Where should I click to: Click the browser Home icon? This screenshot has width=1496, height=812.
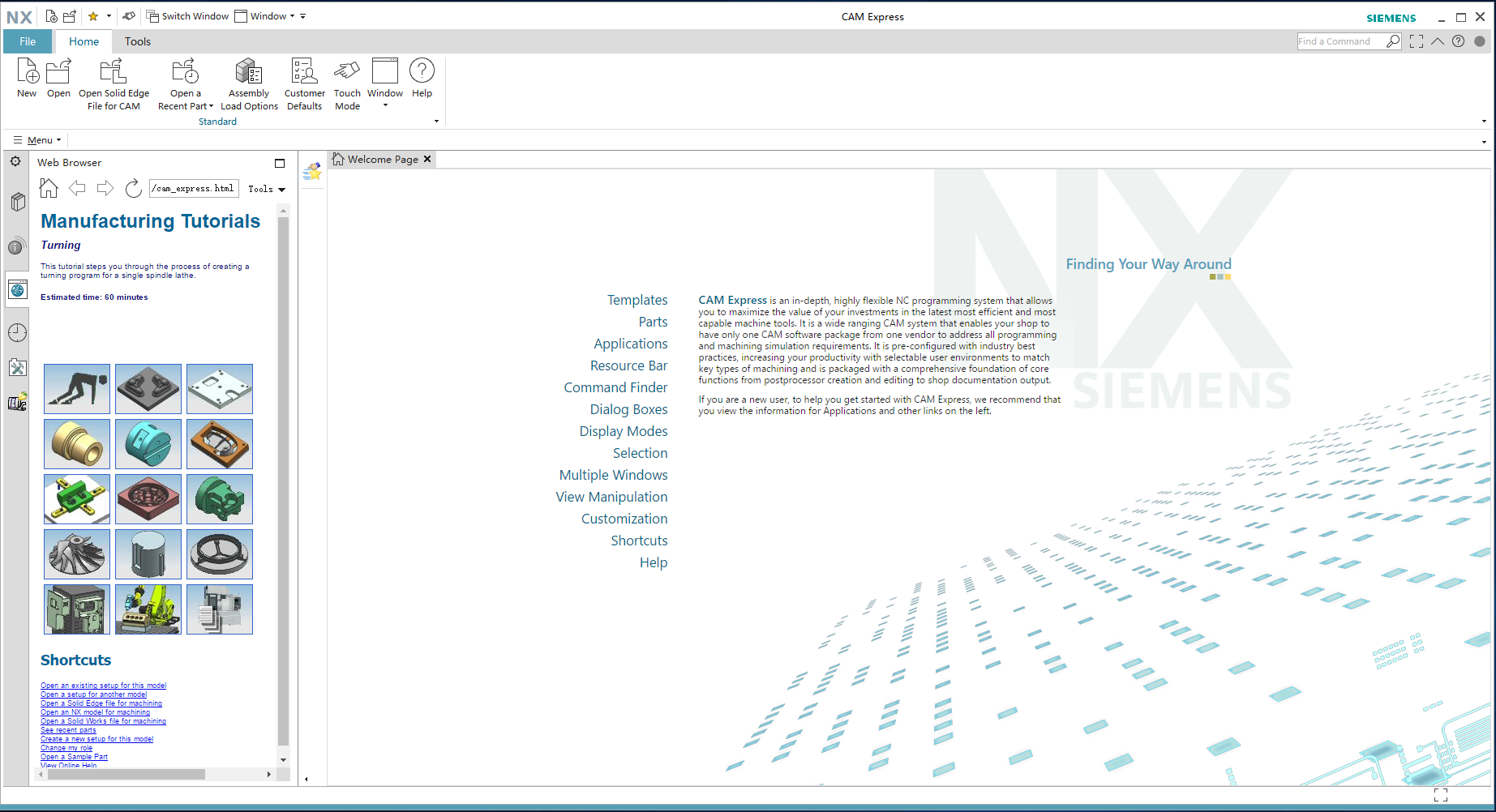tap(49, 188)
